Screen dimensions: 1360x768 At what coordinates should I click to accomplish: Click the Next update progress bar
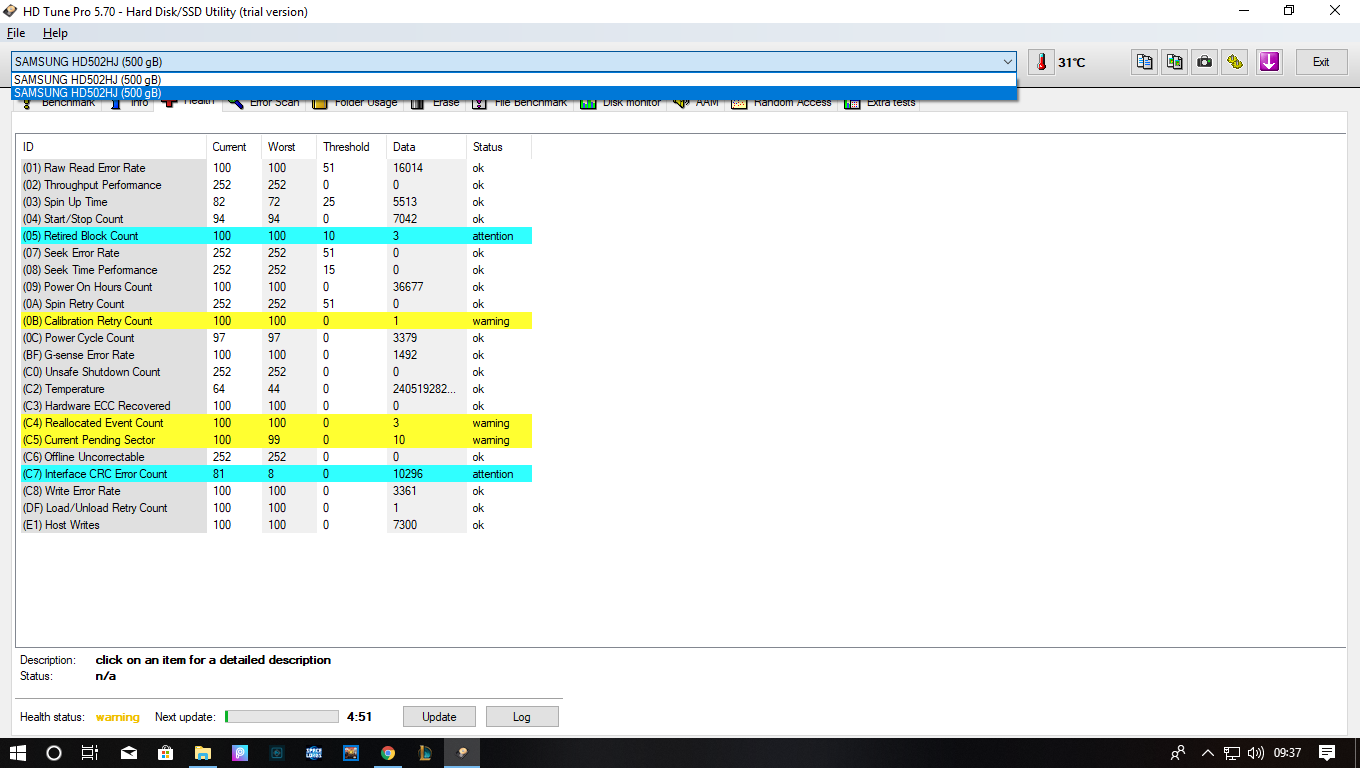point(282,717)
